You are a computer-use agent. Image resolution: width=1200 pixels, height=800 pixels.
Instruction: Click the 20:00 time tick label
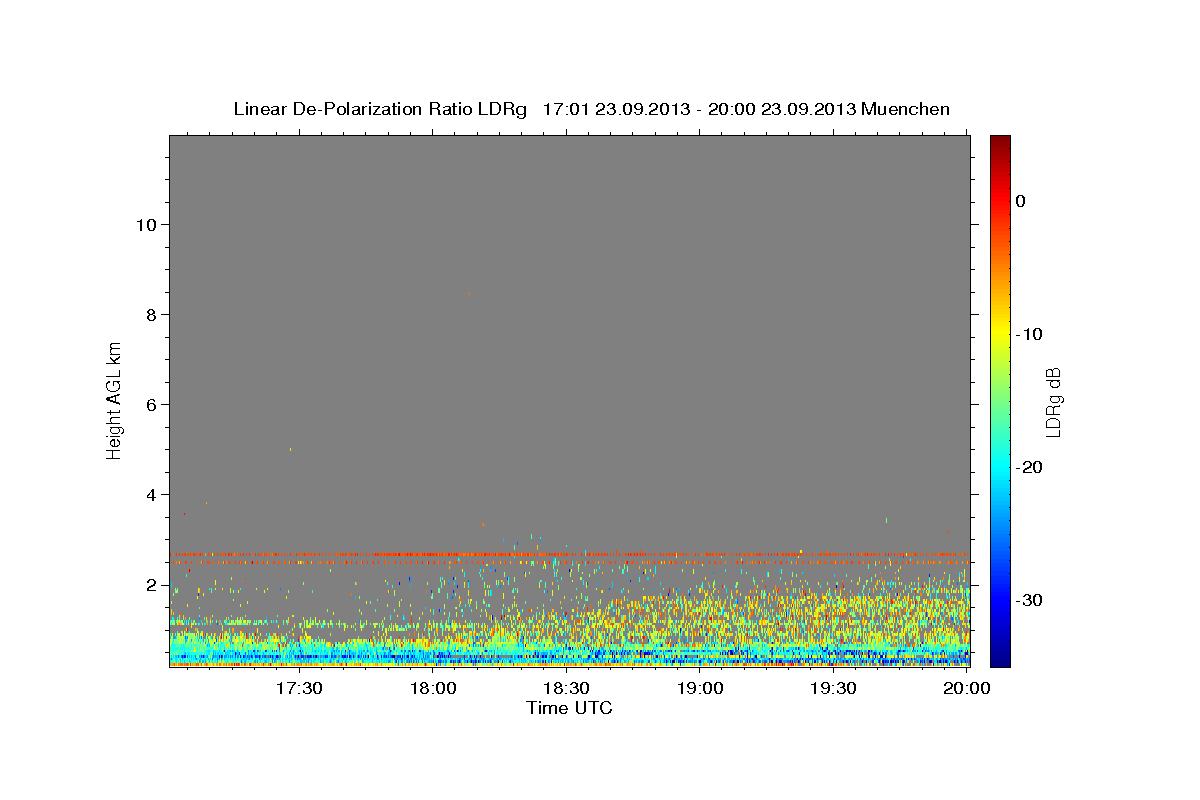966,689
